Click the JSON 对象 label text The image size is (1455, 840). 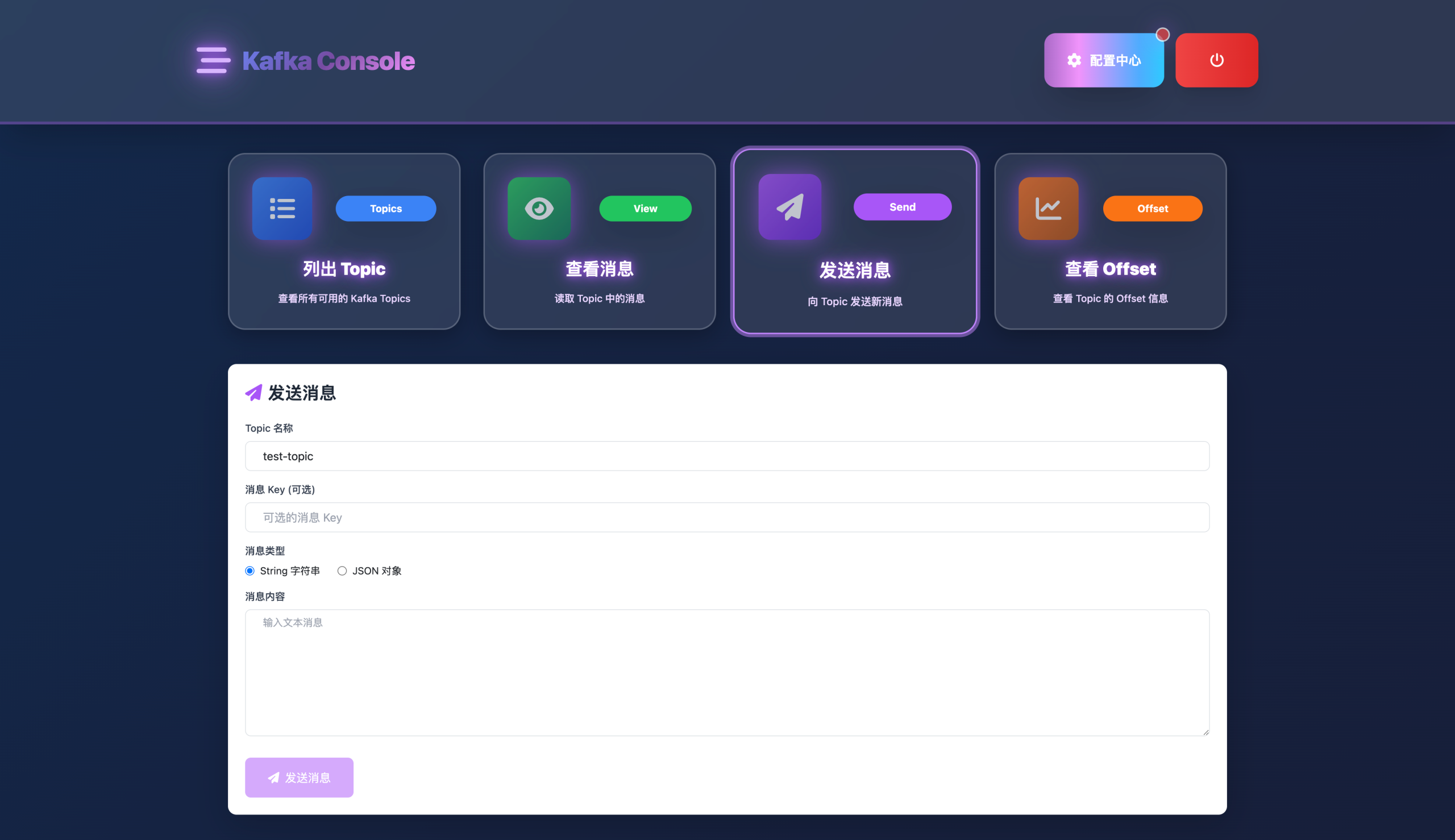377,571
